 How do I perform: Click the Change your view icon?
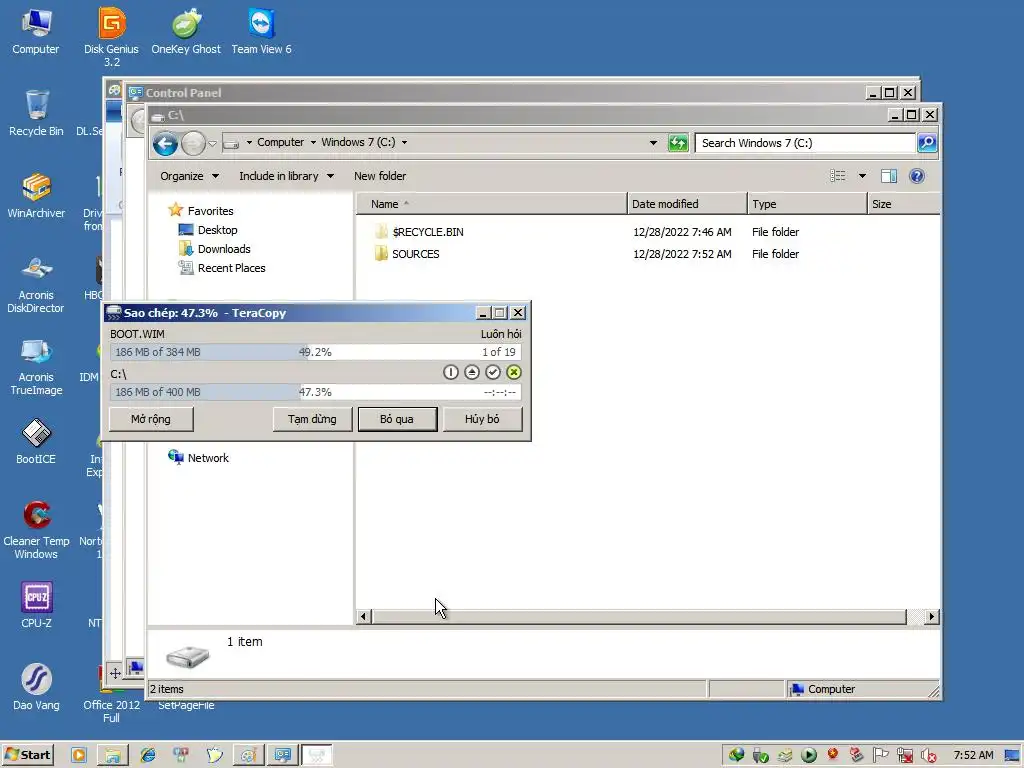point(838,176)
